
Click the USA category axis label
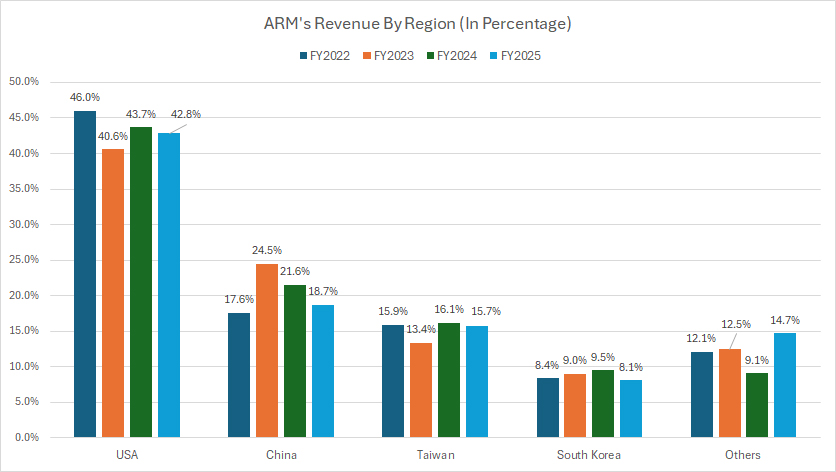[x=127, y=455]
